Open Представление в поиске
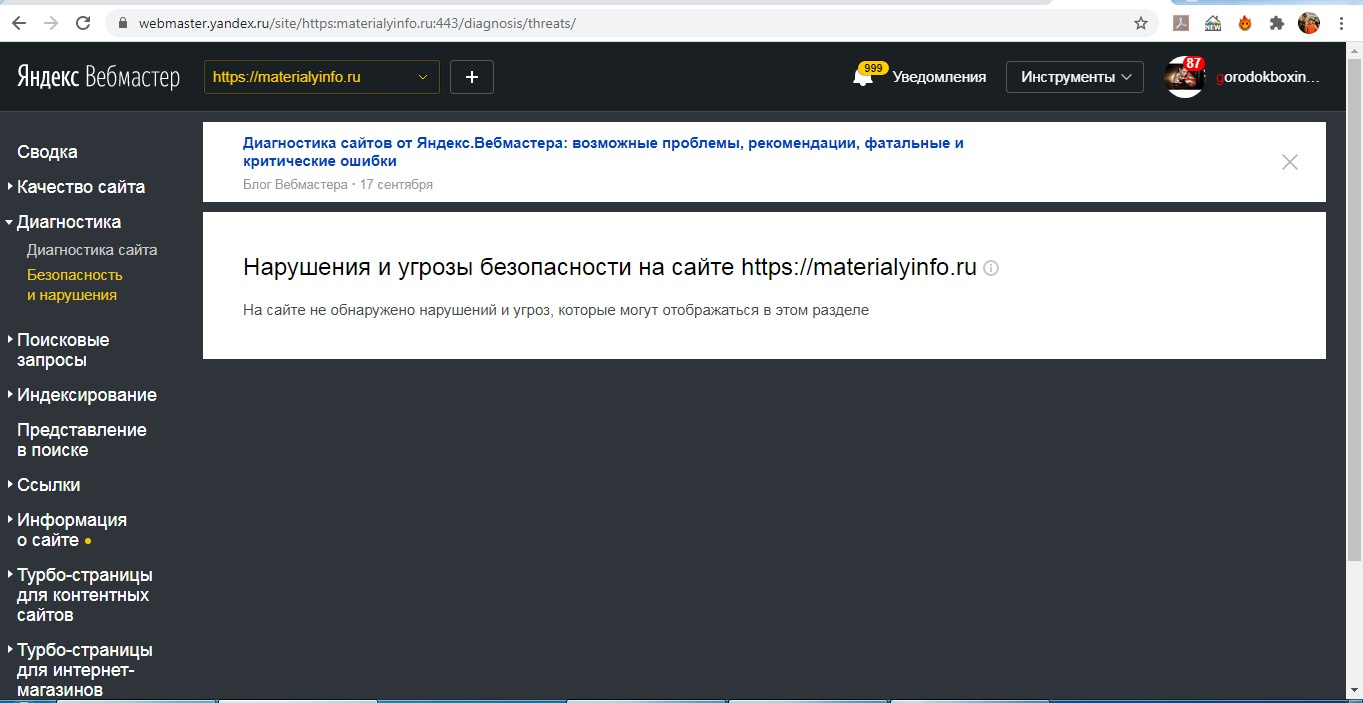 click(x=82, y=440)
